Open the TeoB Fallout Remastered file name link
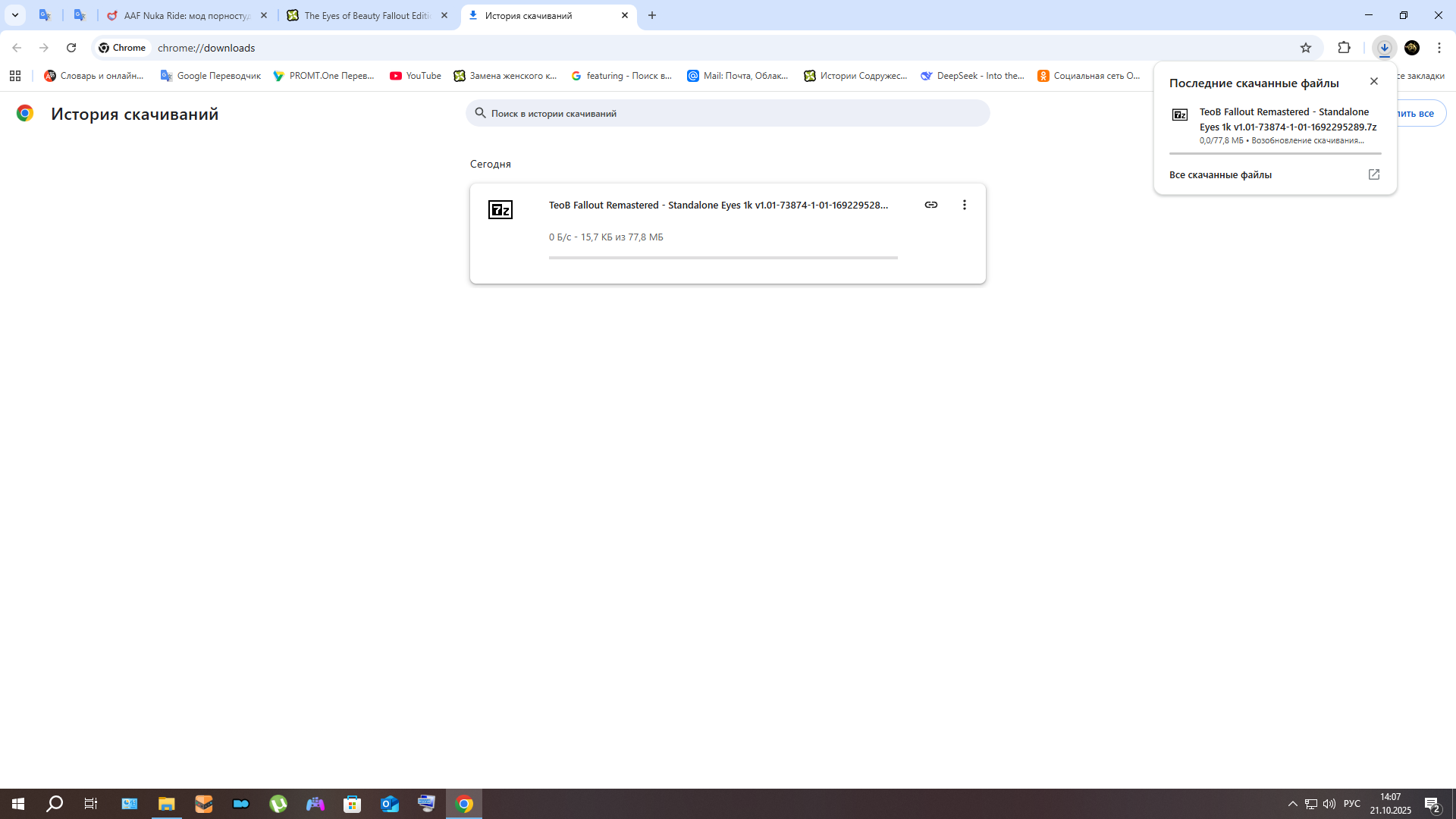 pos(718,205)
